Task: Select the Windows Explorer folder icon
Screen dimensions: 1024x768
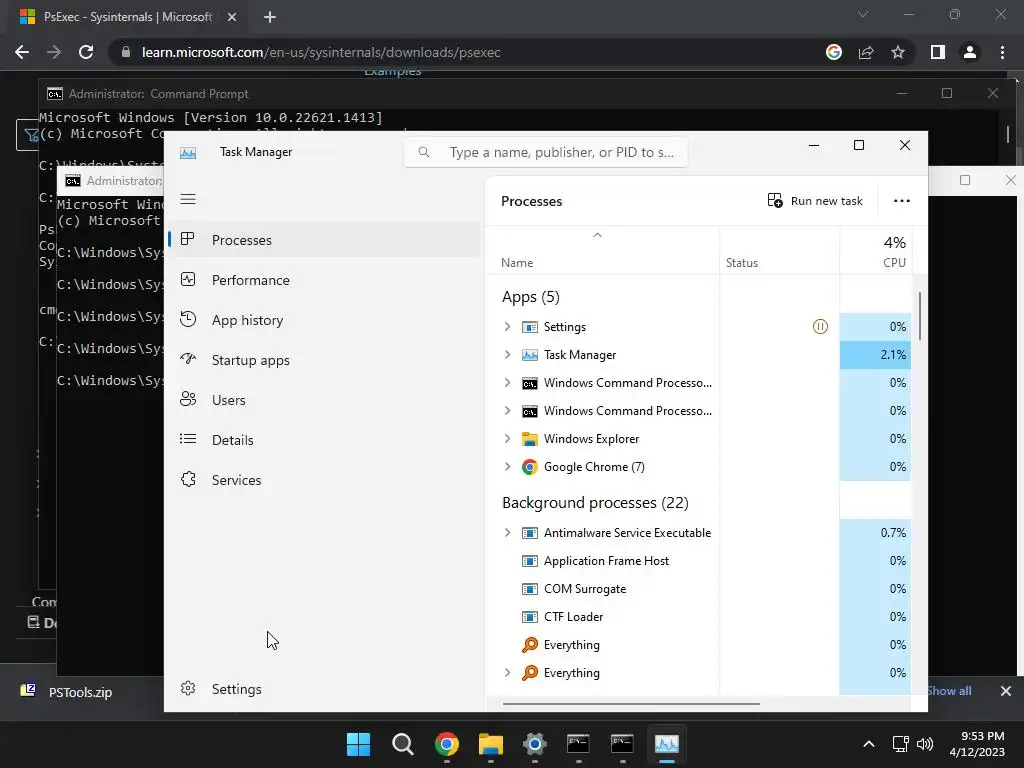Action: coord(530,439)
